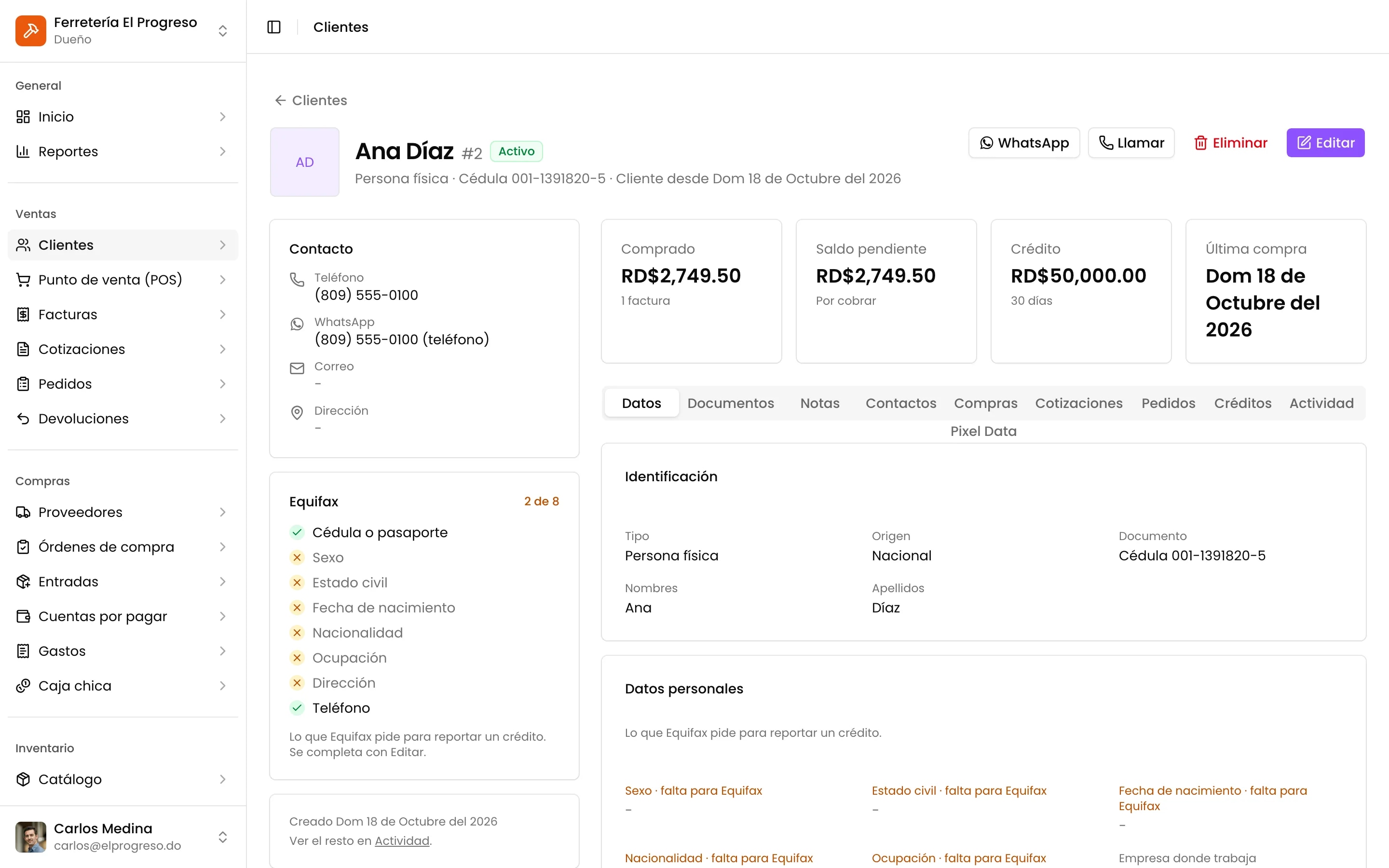
Task: Click the WhatsApp icon in Contacto card
Action: [297, 325]
